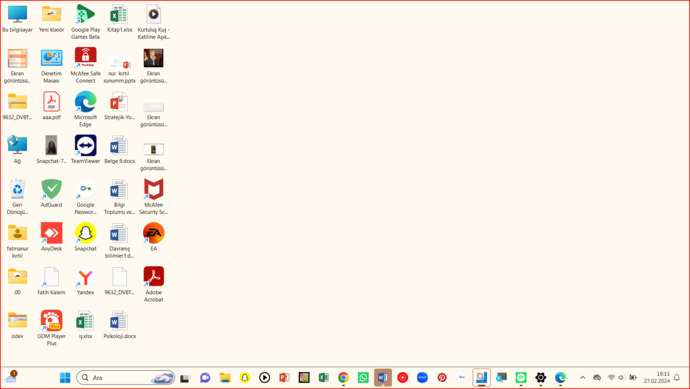690x389 pixels.
Task: Select the McAfee Safe Connect shortcut
Action: (85, 66)
